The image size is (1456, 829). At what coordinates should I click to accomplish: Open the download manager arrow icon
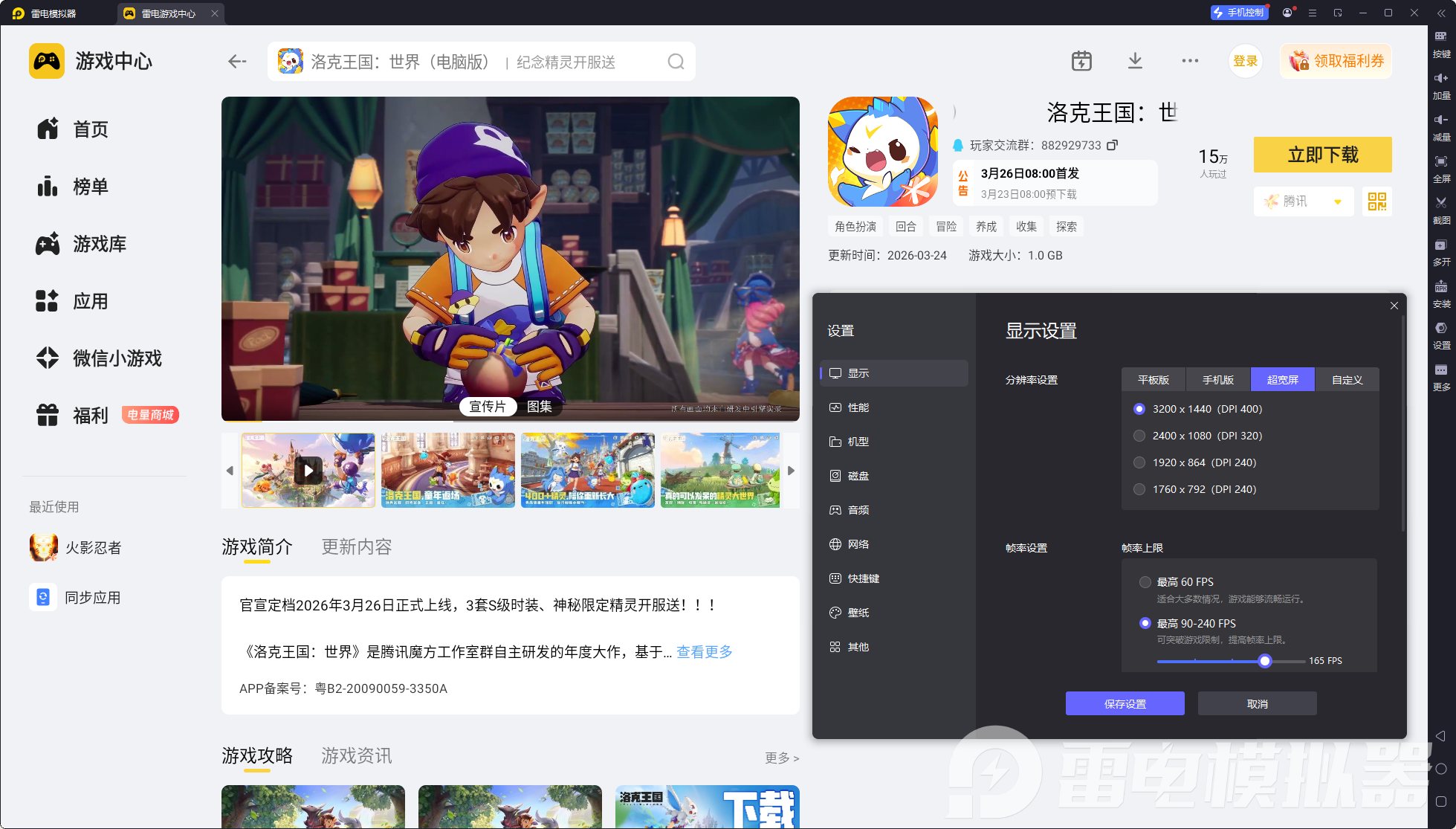(1135, 61)
